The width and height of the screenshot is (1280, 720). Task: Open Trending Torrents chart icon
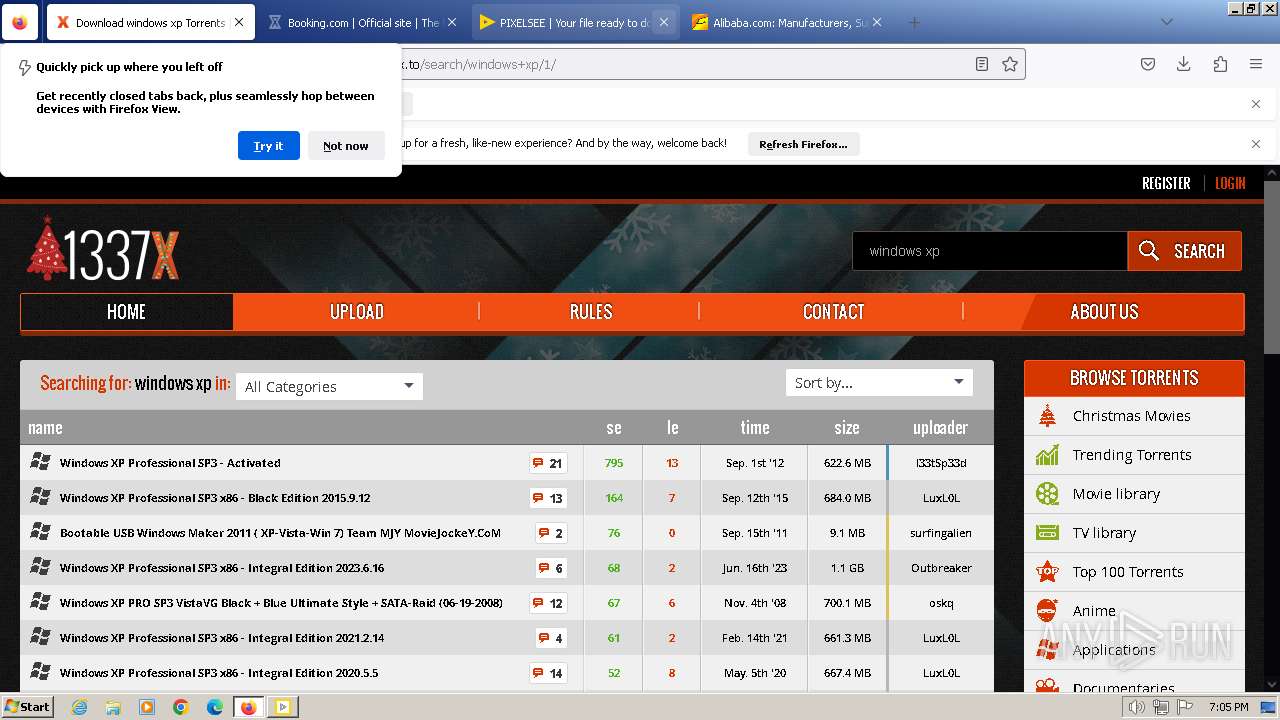1047,455
